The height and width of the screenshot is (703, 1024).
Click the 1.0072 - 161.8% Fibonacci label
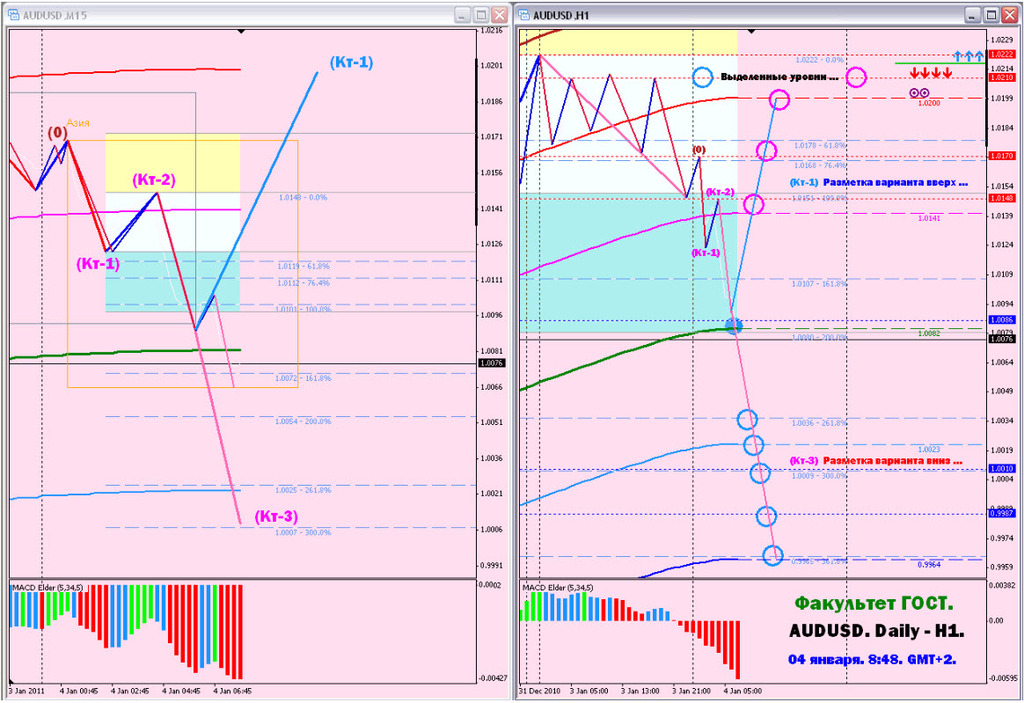(303, 378)
